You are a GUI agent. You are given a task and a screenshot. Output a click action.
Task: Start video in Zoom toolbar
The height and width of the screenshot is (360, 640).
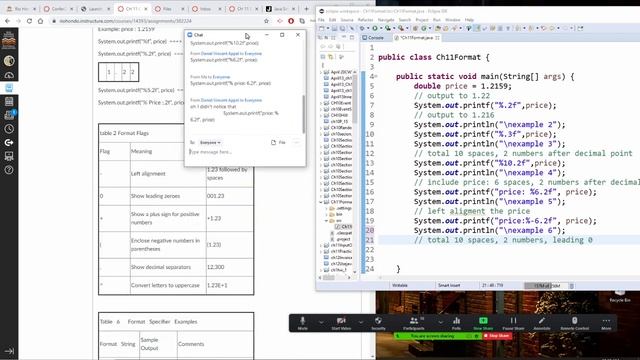[x=341, y=322]
